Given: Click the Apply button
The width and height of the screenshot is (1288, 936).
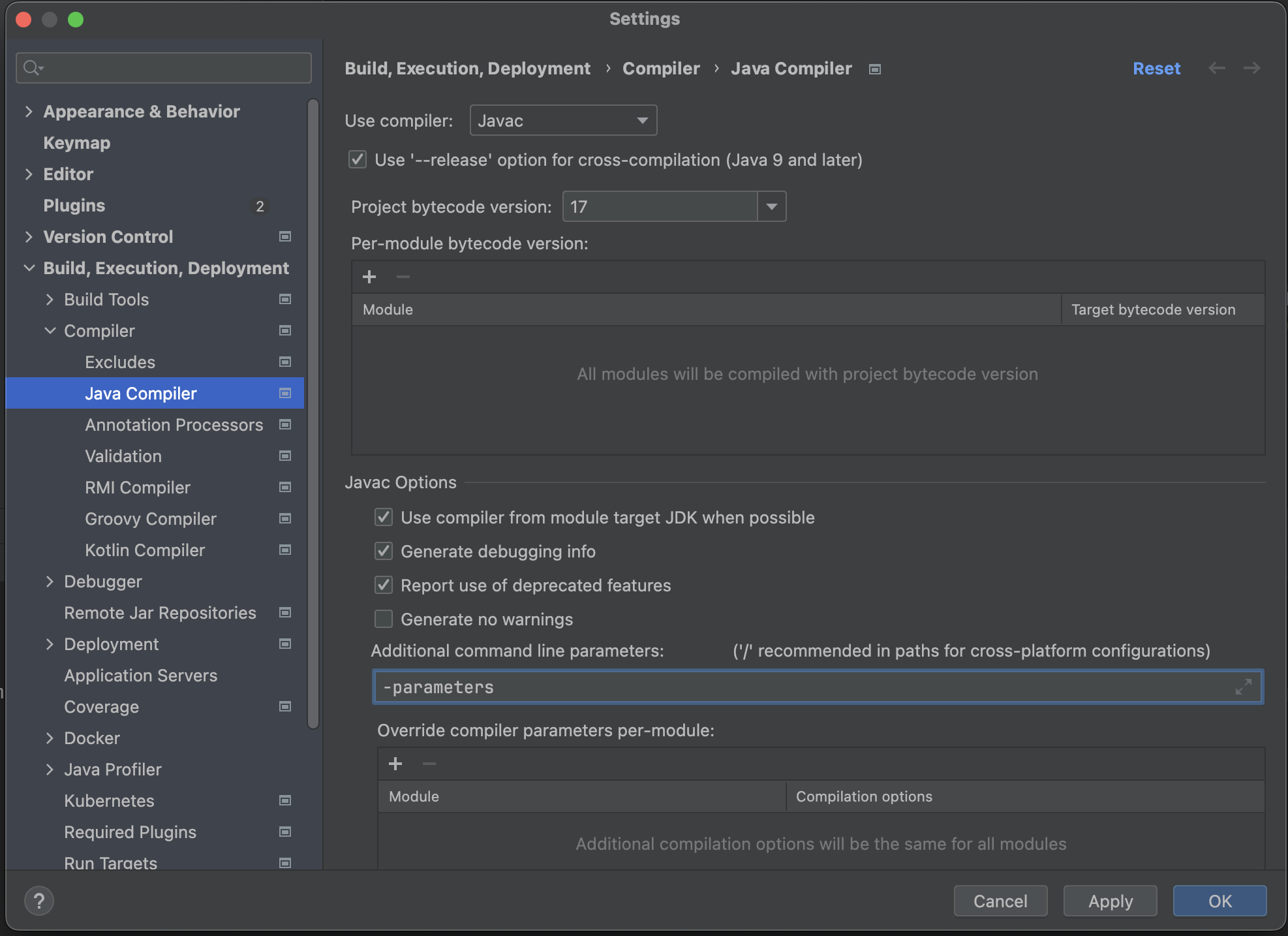Looking at the screenshot, I should (1110, 901).
